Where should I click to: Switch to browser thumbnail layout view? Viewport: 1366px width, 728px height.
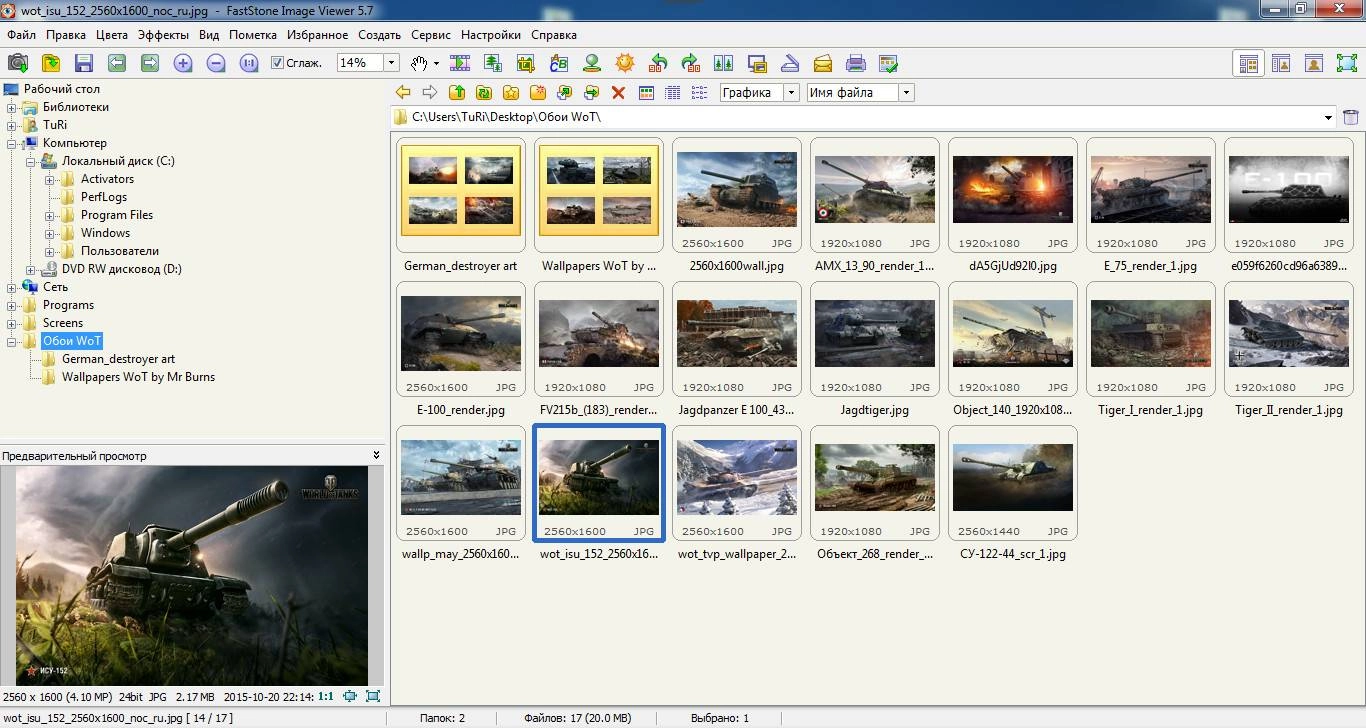coord(1249,63)
